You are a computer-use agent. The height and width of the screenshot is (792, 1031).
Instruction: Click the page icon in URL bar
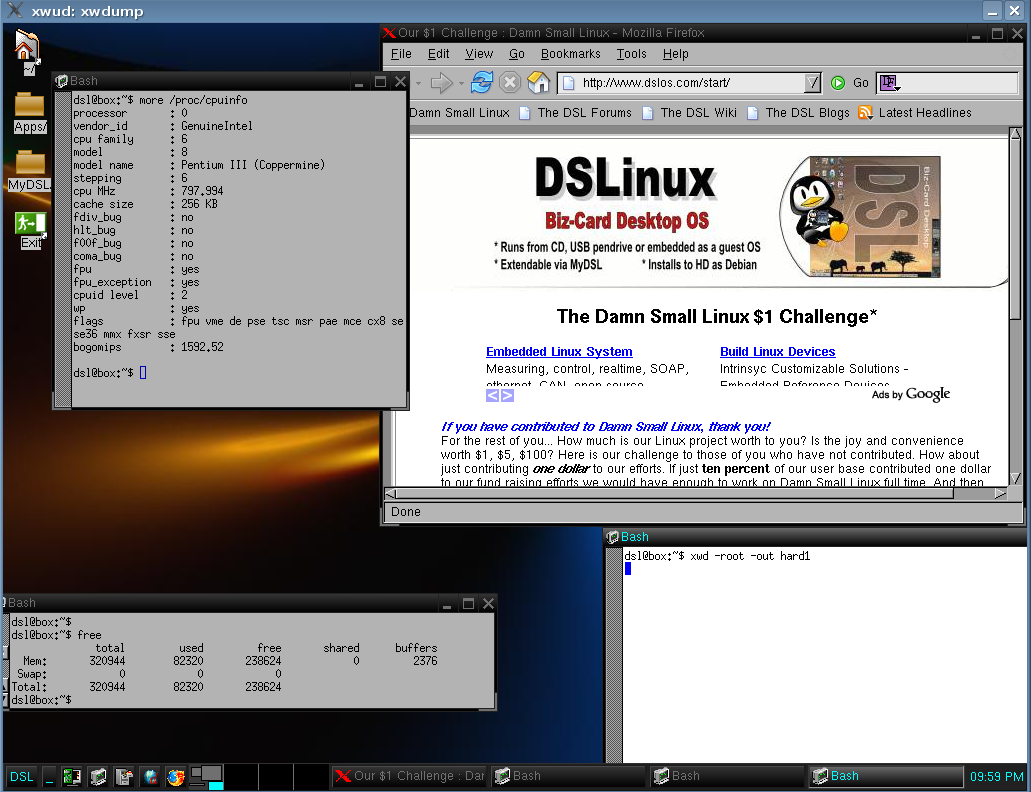tap(569, 83)
